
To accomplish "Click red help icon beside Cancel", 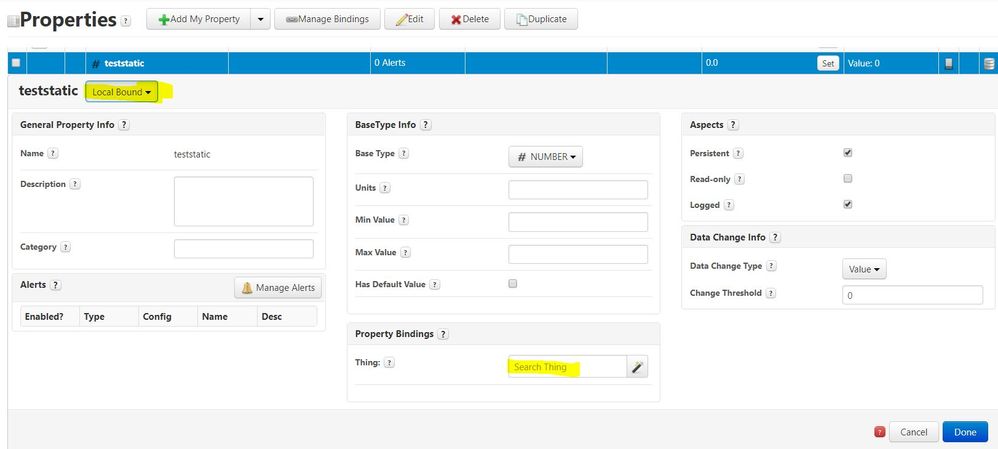I will [880, 432].
